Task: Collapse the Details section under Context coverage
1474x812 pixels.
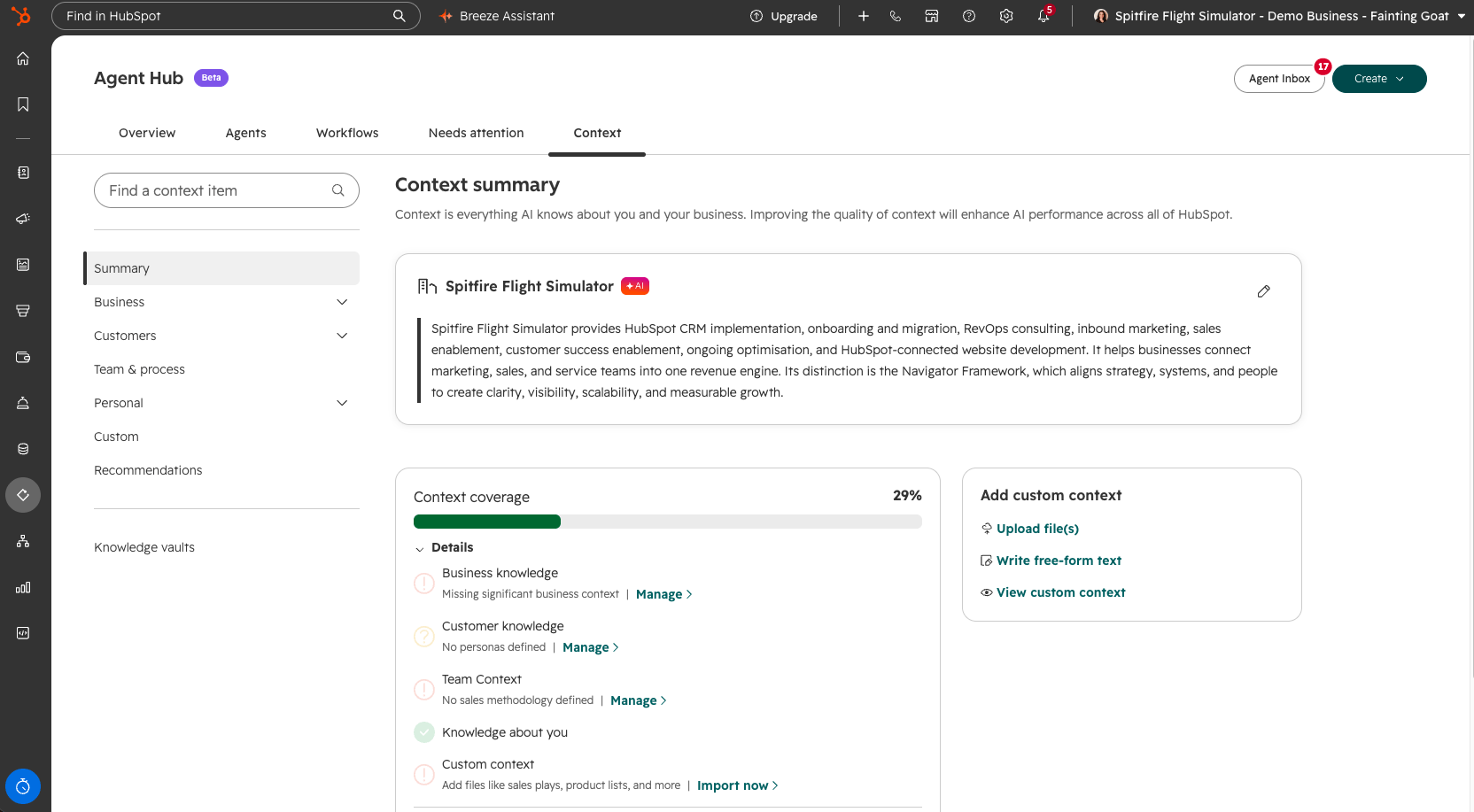Action: [420, 548]
